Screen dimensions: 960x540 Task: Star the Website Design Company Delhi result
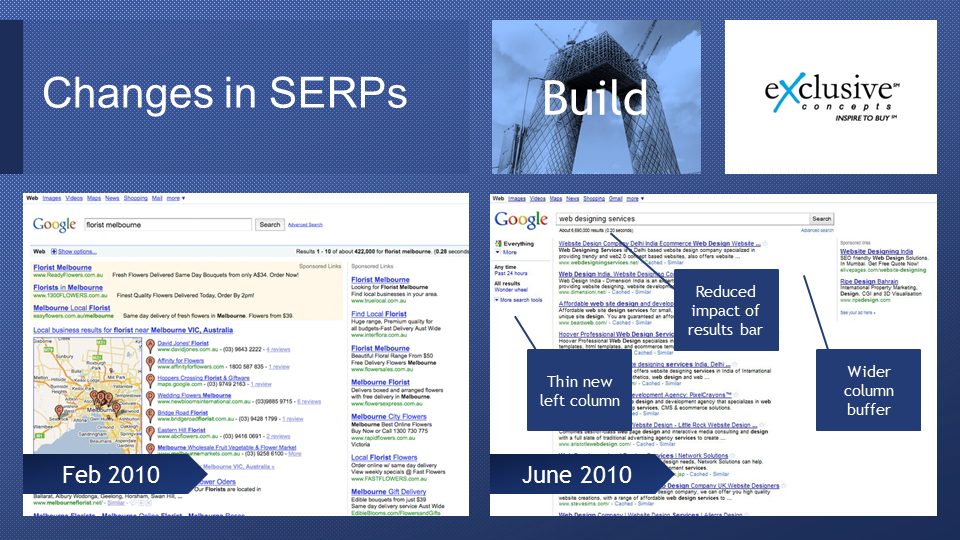765,244
